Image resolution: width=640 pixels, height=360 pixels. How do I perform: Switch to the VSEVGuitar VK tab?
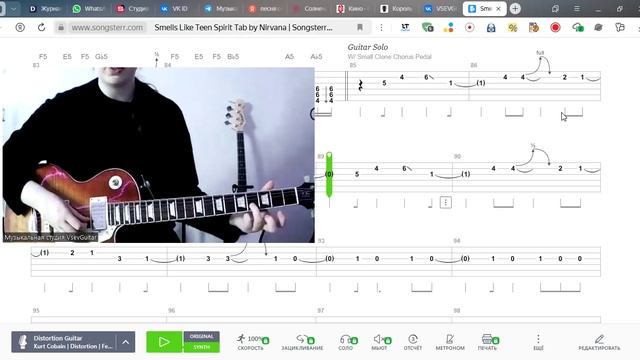(x=440, y=9)
